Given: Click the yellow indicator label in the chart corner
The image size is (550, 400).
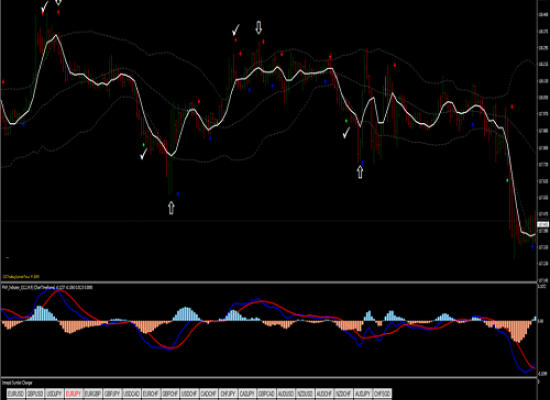Looking at the screenshot, I should 21,276.
